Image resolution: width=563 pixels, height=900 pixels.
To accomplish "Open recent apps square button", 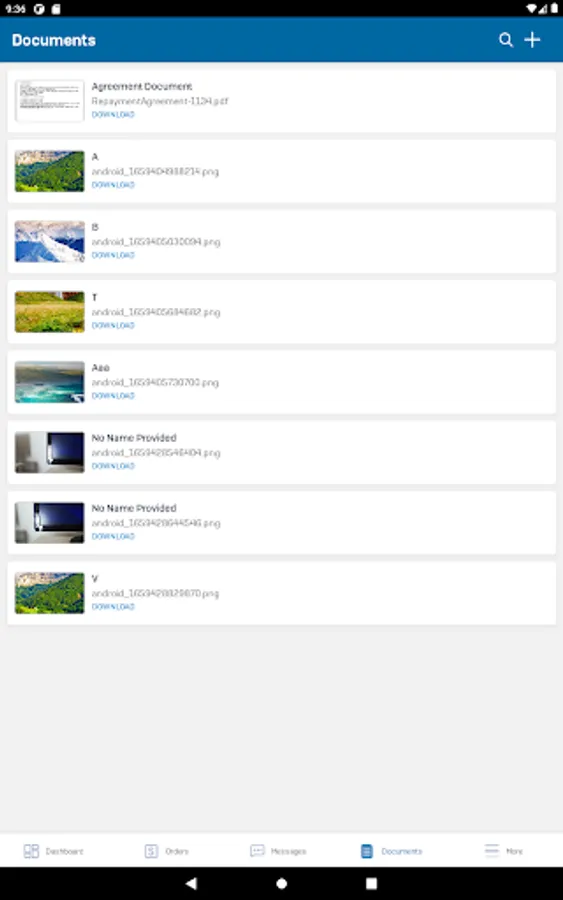I will pyautogui.click(x=371, y=883).
